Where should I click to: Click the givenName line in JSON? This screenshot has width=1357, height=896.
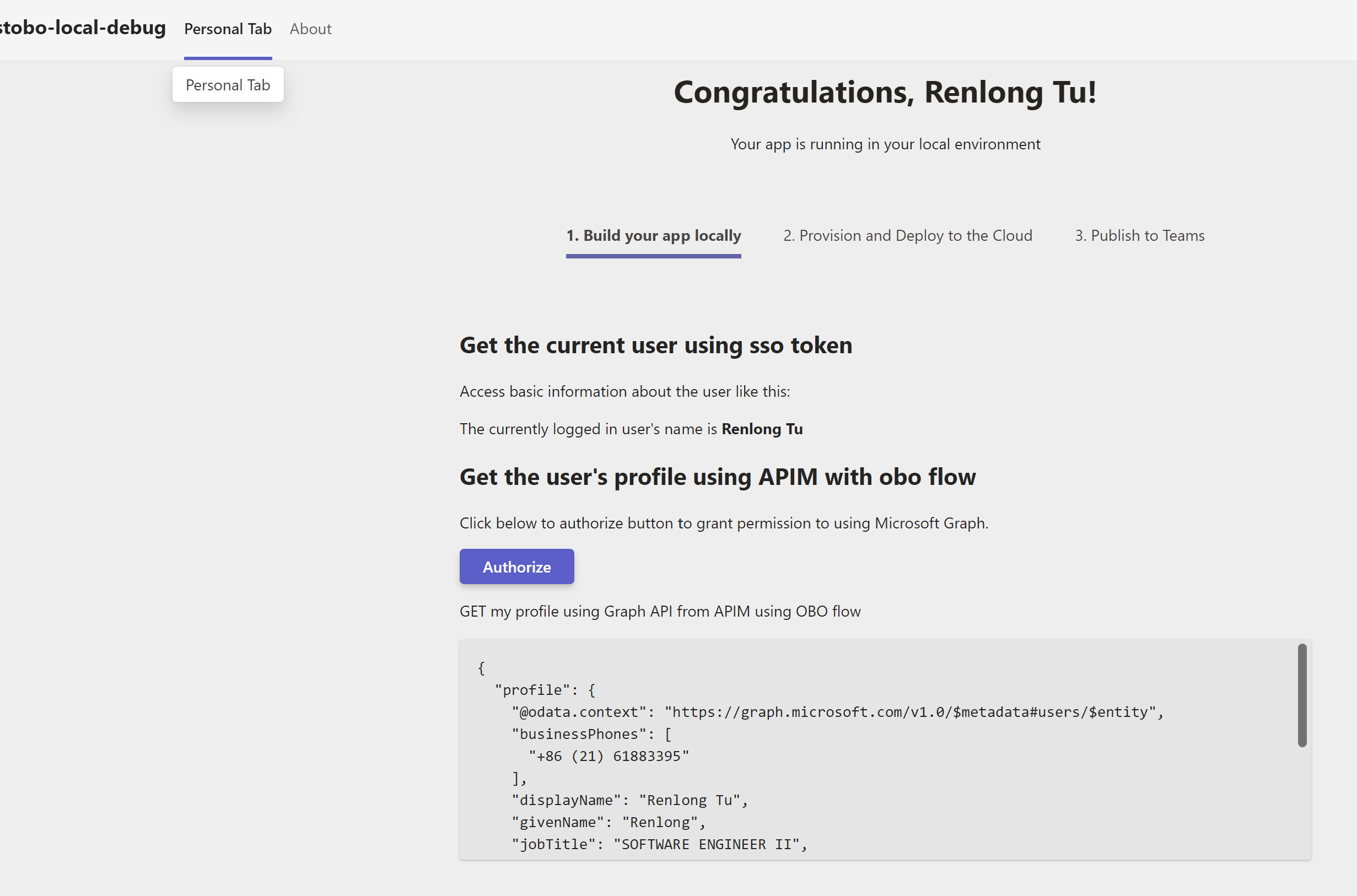tap(608, 822)
